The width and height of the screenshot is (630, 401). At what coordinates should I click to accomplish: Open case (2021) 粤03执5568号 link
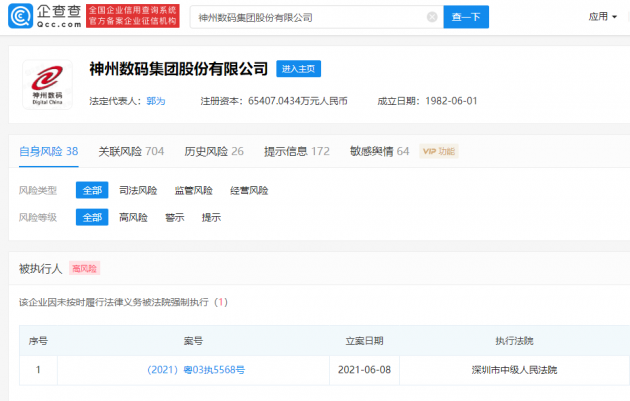(196, 370)
